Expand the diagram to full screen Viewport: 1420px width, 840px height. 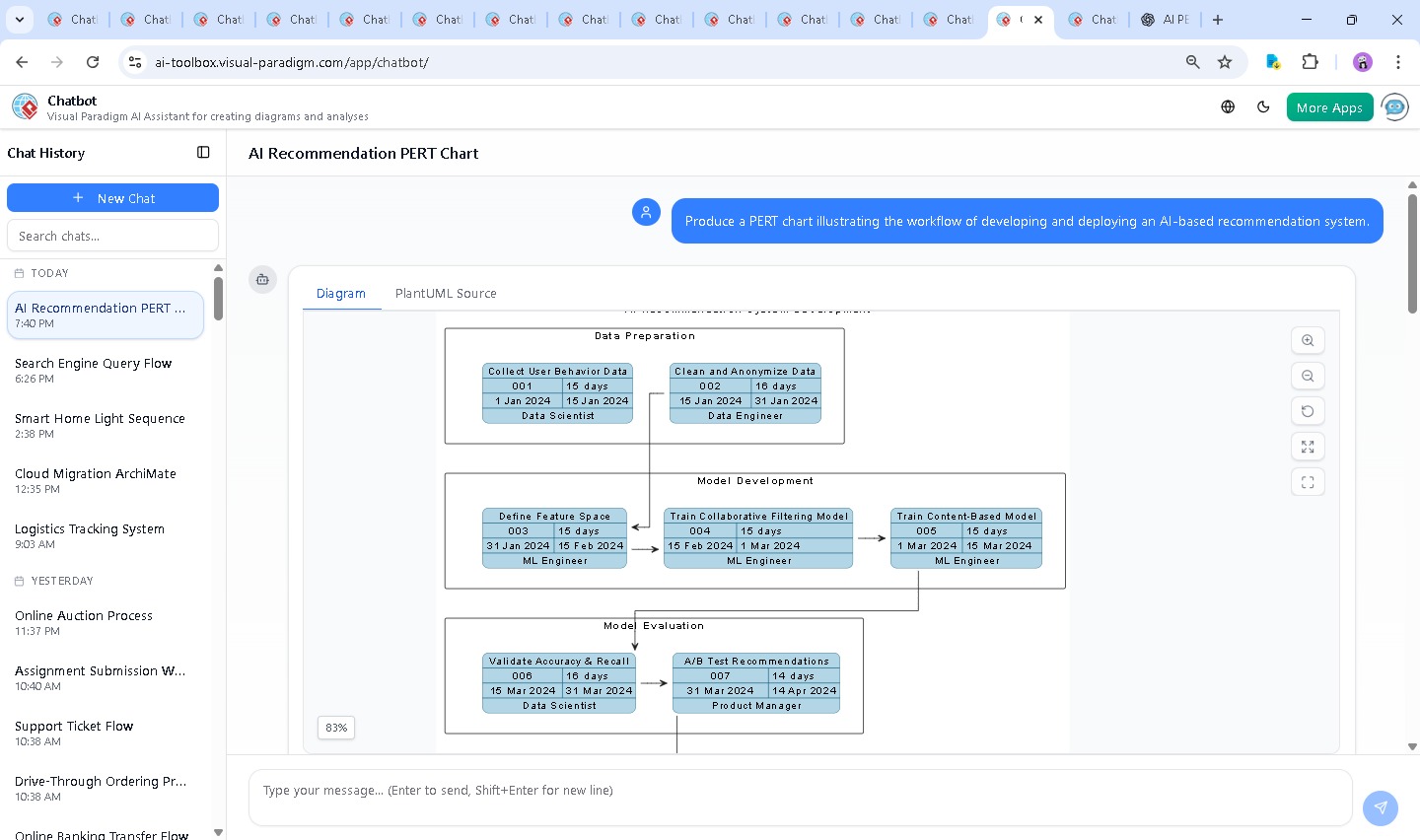(1308, 447)
